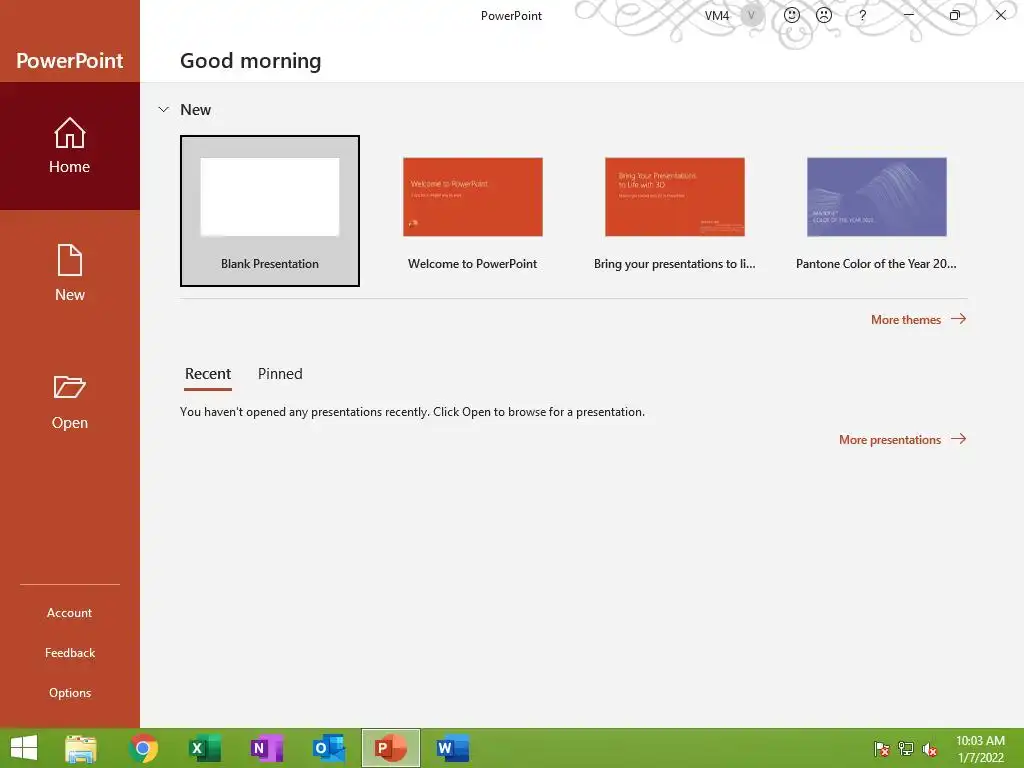The height and width of the screenshot is (768, 1024).
Task: Go to the Open folder page
Action: click(70, 402)
